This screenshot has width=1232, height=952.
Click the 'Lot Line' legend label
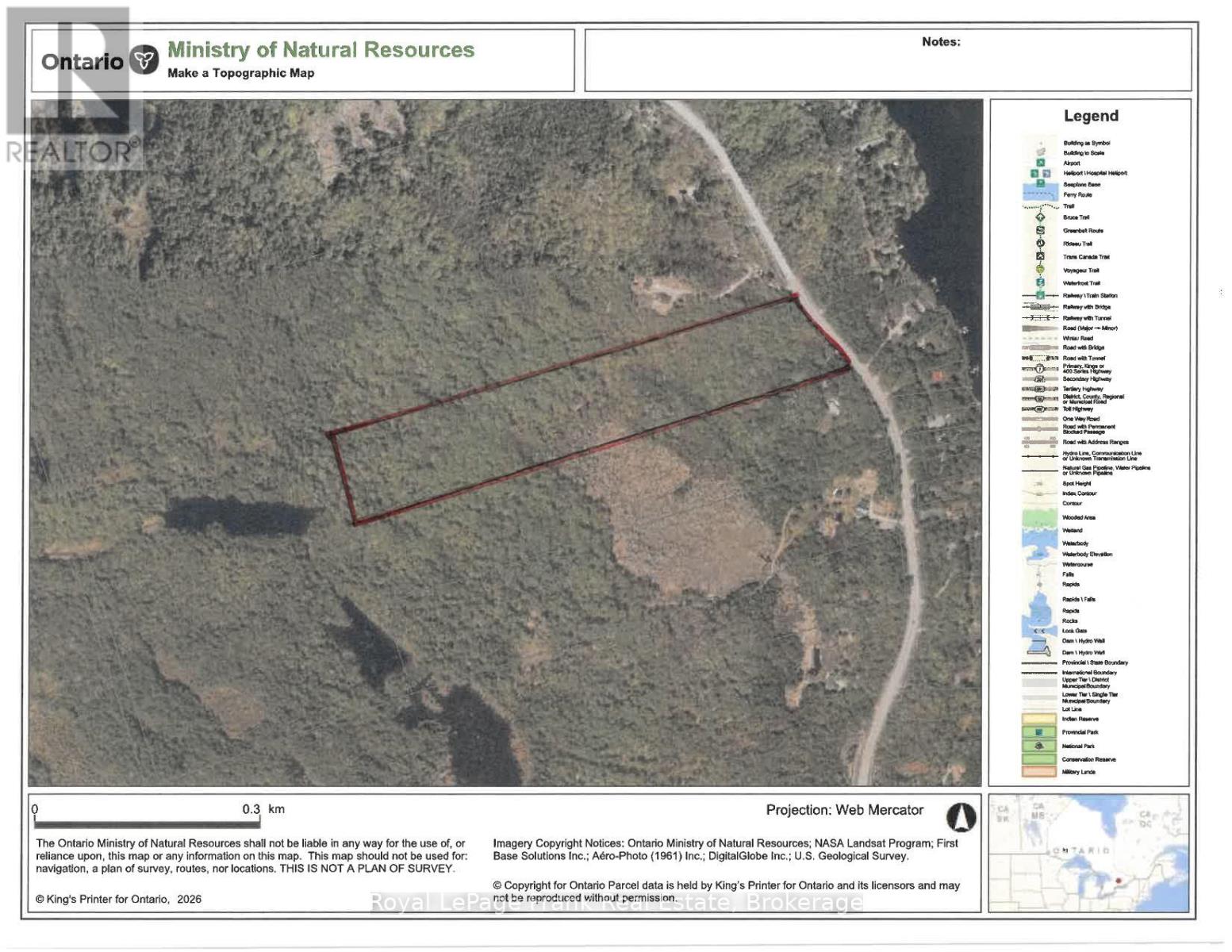pos(1072,709)
